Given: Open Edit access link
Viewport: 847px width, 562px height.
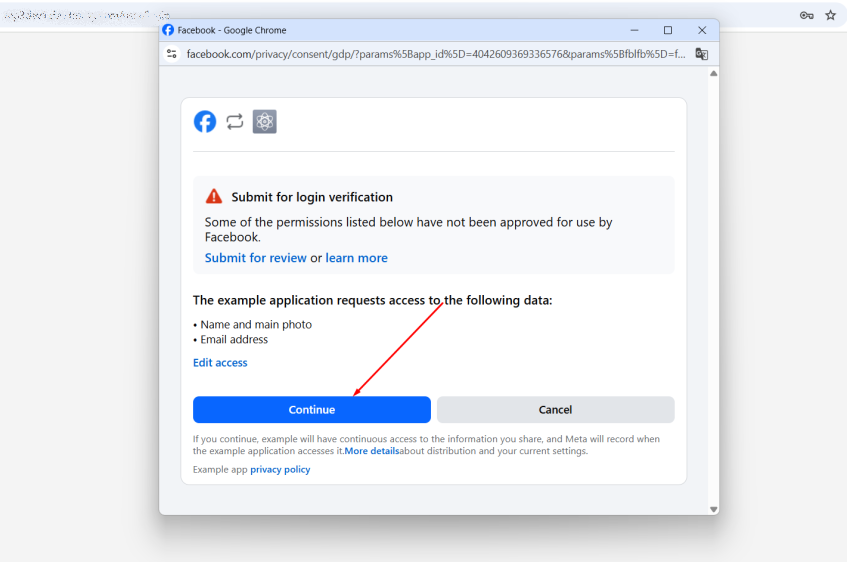Looking at the screenshot, I should [x=220, y=363].
